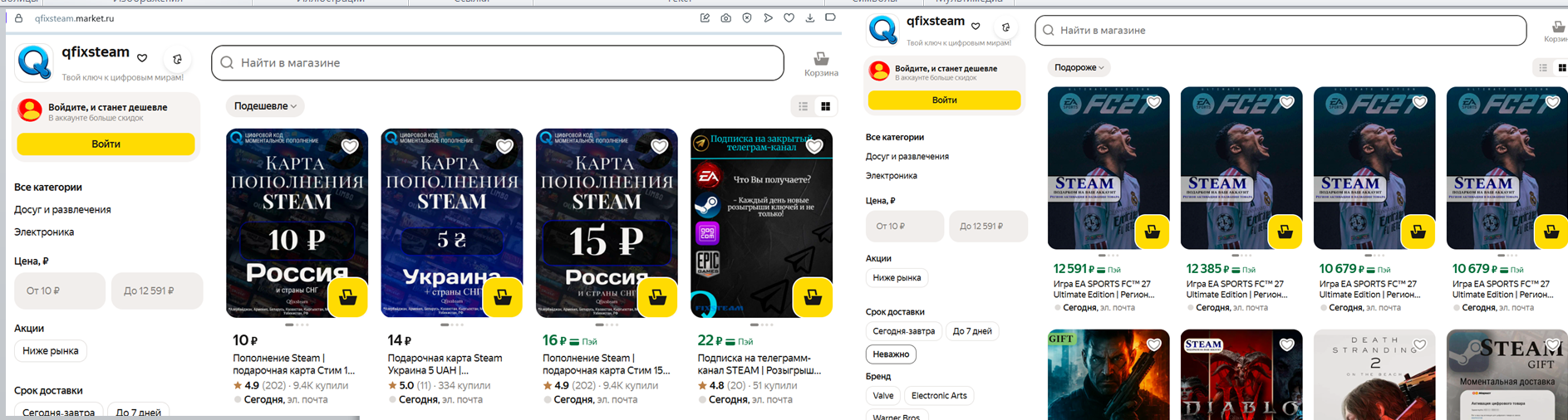Favorite the 12 591 ₽ FC 27 product
Image resolution: width=1568 pixels, height=420 pixels.
[x=1154, y=102]
